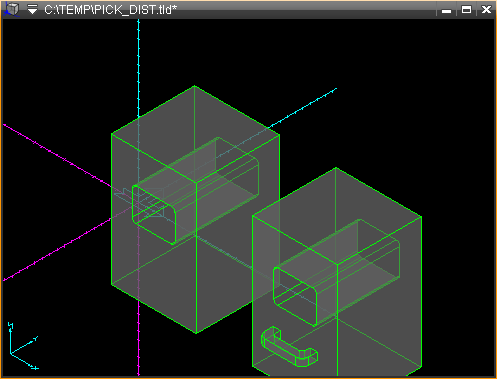Select the rounded slot opening on right box
This screenshot has height=379, width=497.
coord(295,296)
